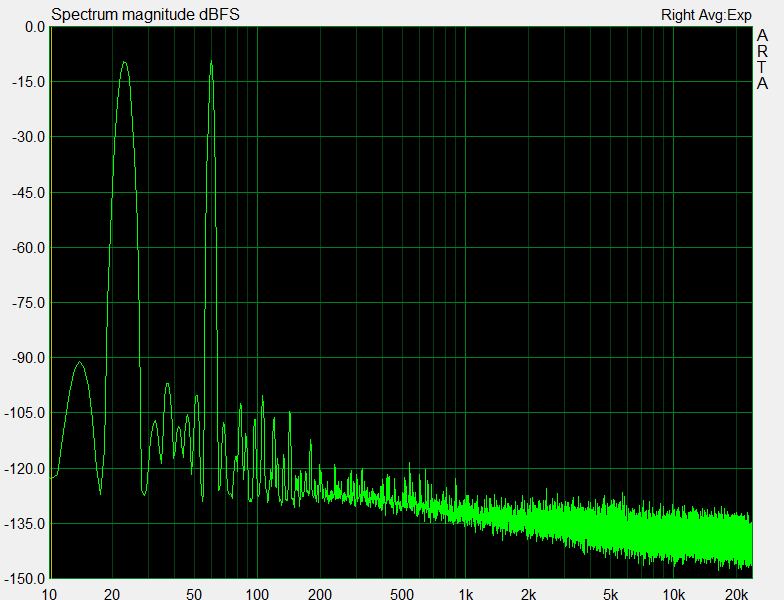Click the 10k frequency label
The width and height of the screenshot is (784, 600).
(674, 594)
